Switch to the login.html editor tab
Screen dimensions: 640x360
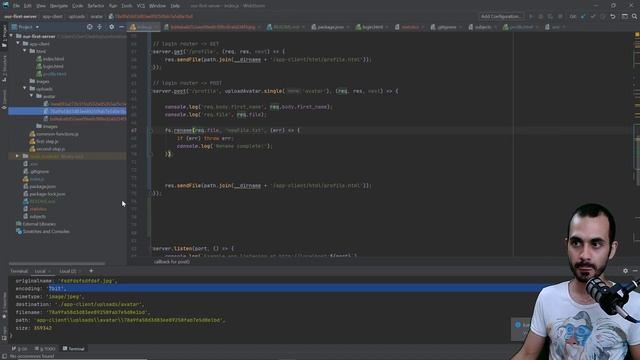pyautogui.click(x=373, y=27)
